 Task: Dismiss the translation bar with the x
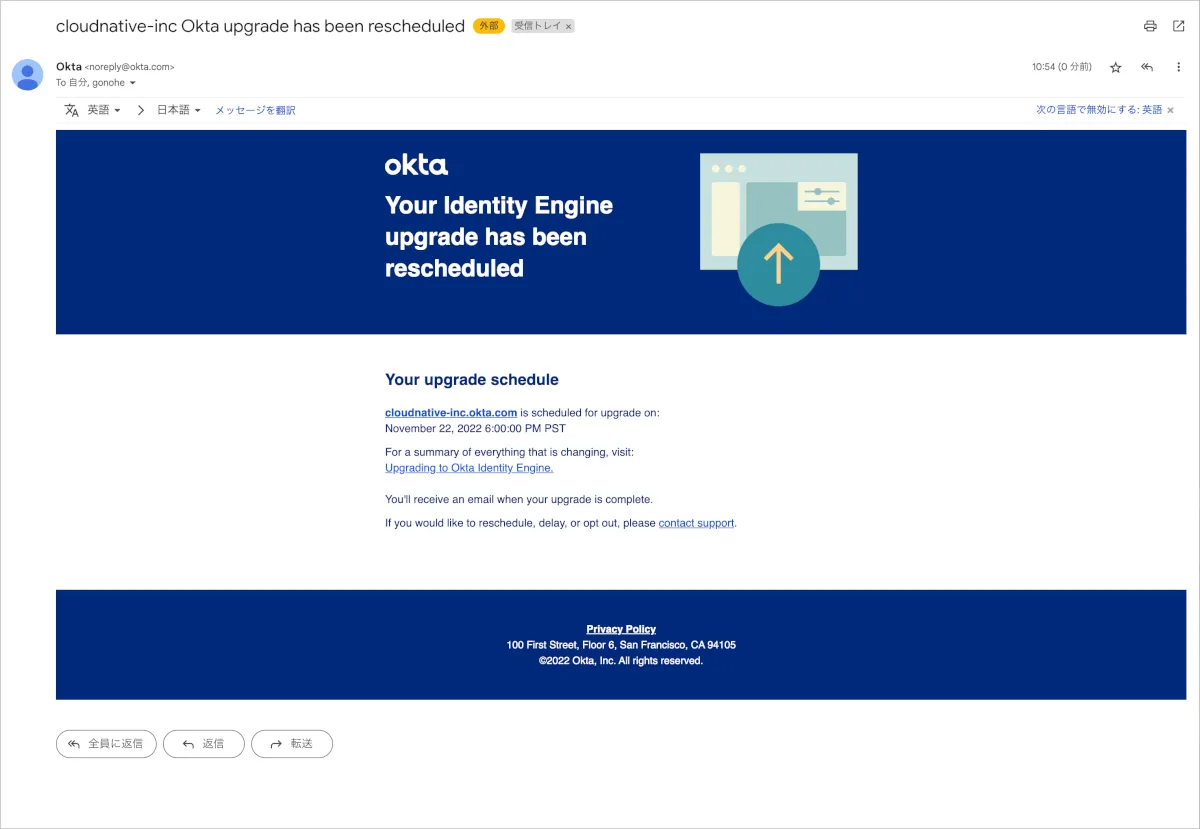[1171, 110]
